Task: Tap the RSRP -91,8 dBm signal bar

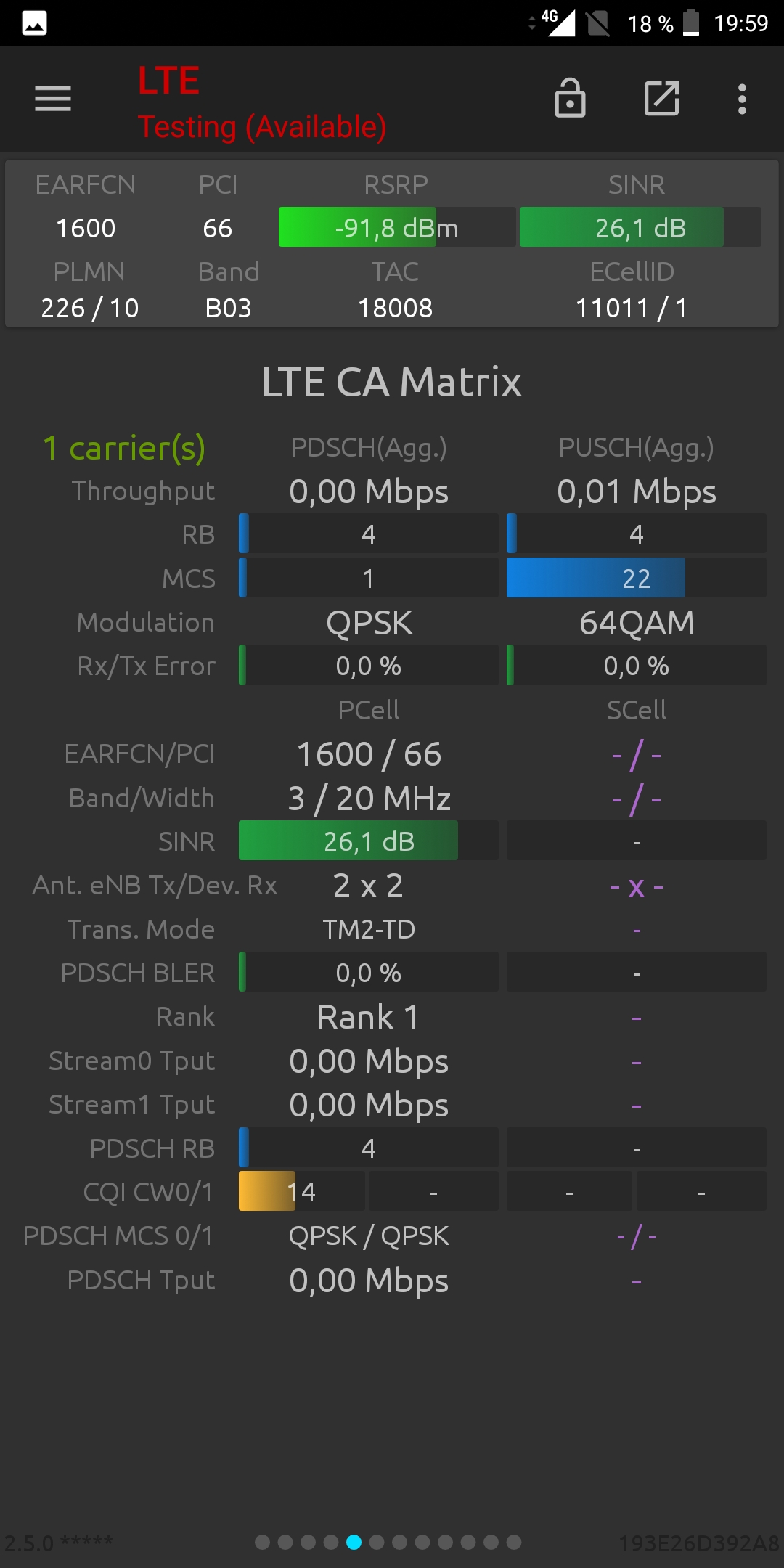Action: click(x=397, y=227)
